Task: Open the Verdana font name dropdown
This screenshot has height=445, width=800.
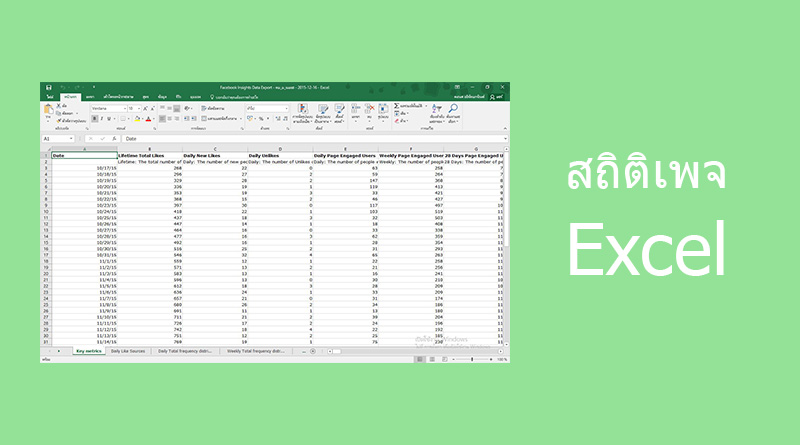Action: 124,109
